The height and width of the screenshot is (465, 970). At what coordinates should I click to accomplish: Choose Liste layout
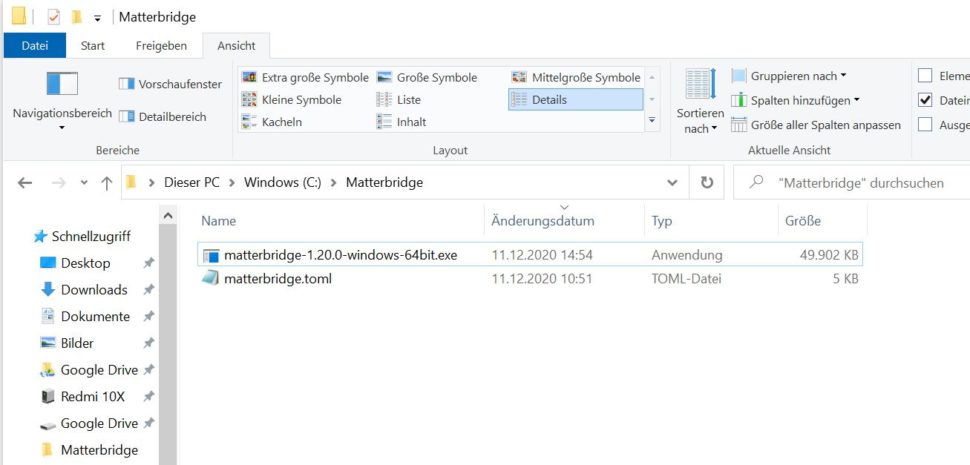coord(398,100)
